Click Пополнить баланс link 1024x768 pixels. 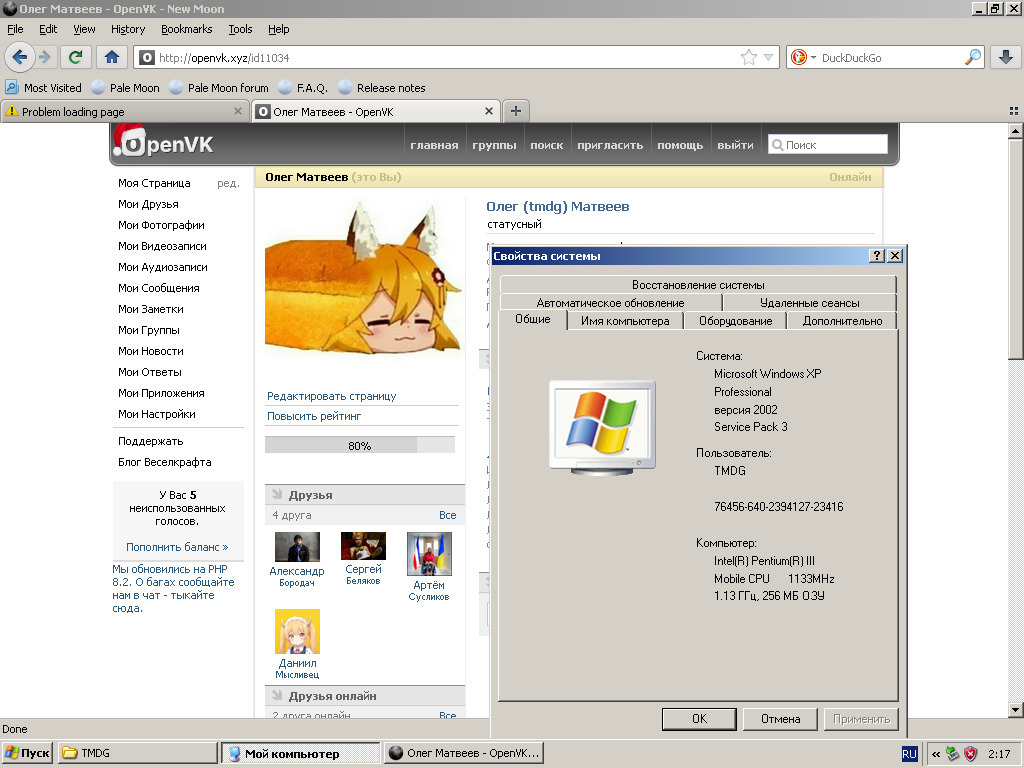tap(177, 547)
